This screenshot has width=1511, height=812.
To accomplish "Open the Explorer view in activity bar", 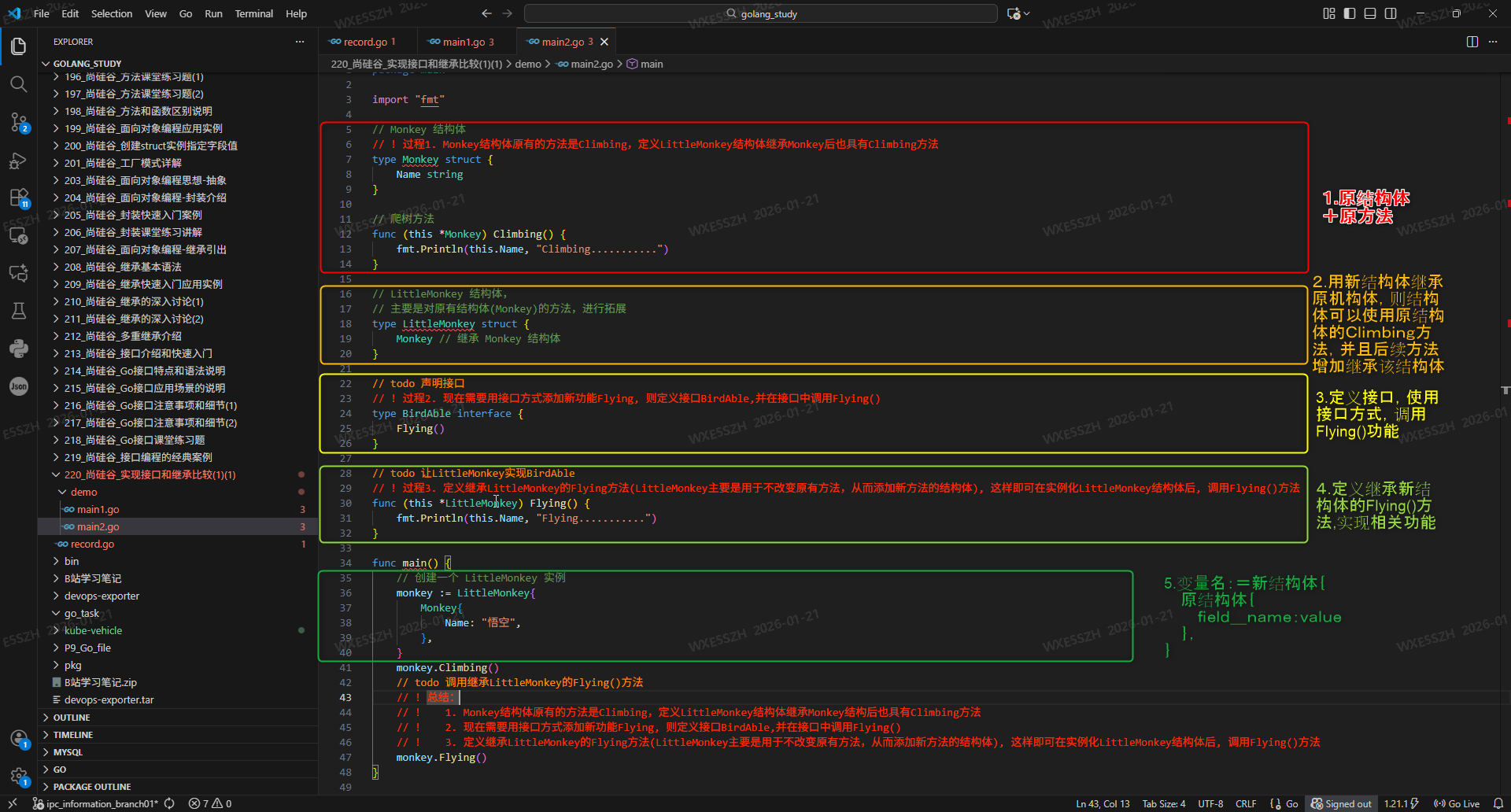I will 19,46.
